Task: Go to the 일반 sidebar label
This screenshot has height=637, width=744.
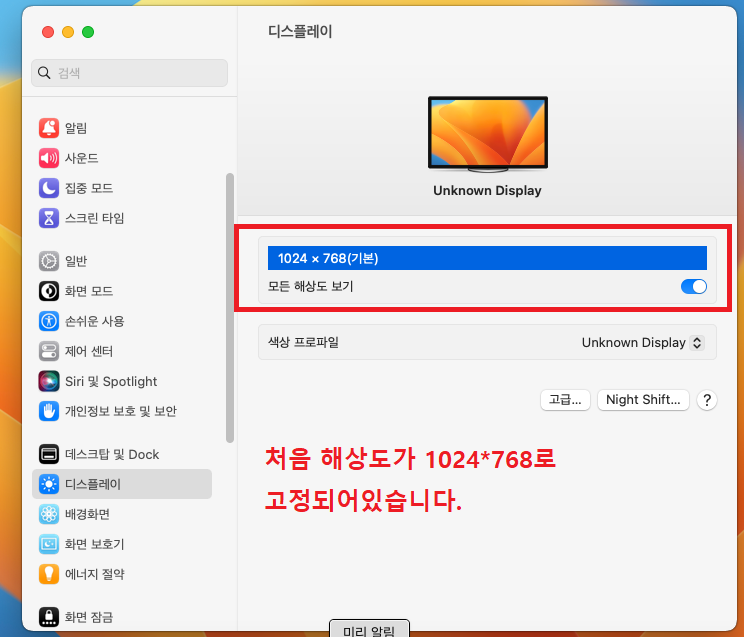Action: click(76, 261)
